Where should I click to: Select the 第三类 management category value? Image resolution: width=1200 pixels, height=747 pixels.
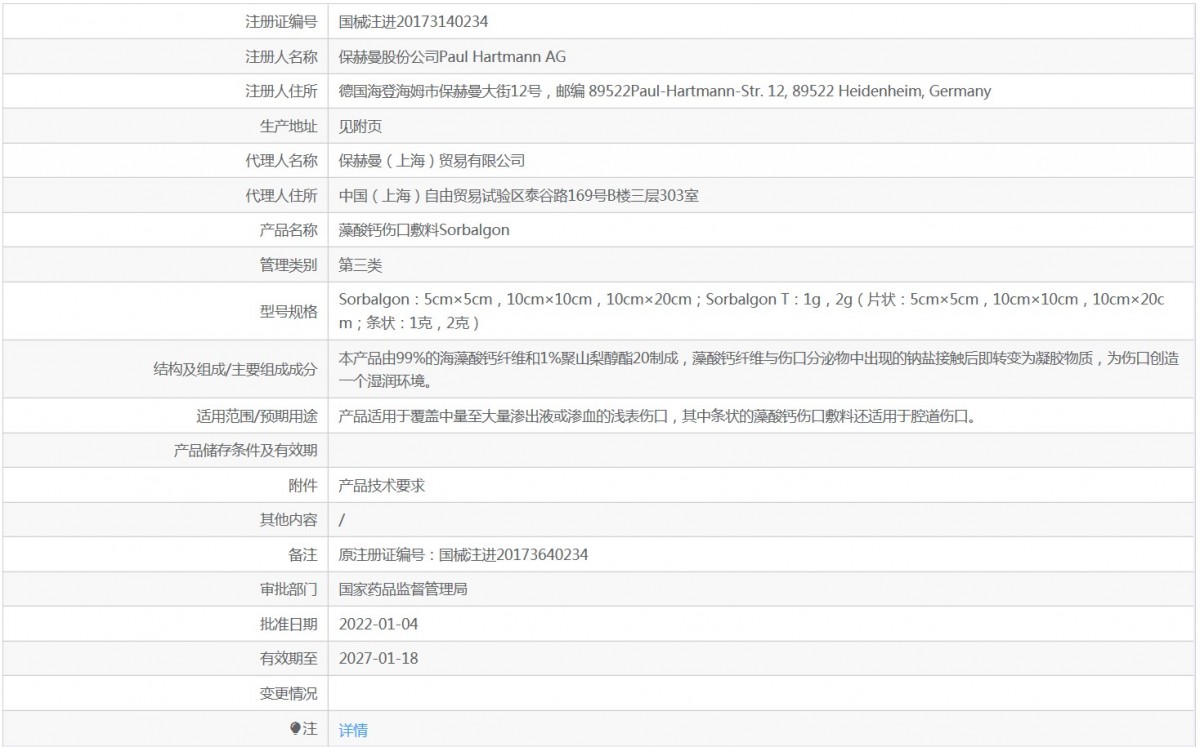(x=361, y=265)
